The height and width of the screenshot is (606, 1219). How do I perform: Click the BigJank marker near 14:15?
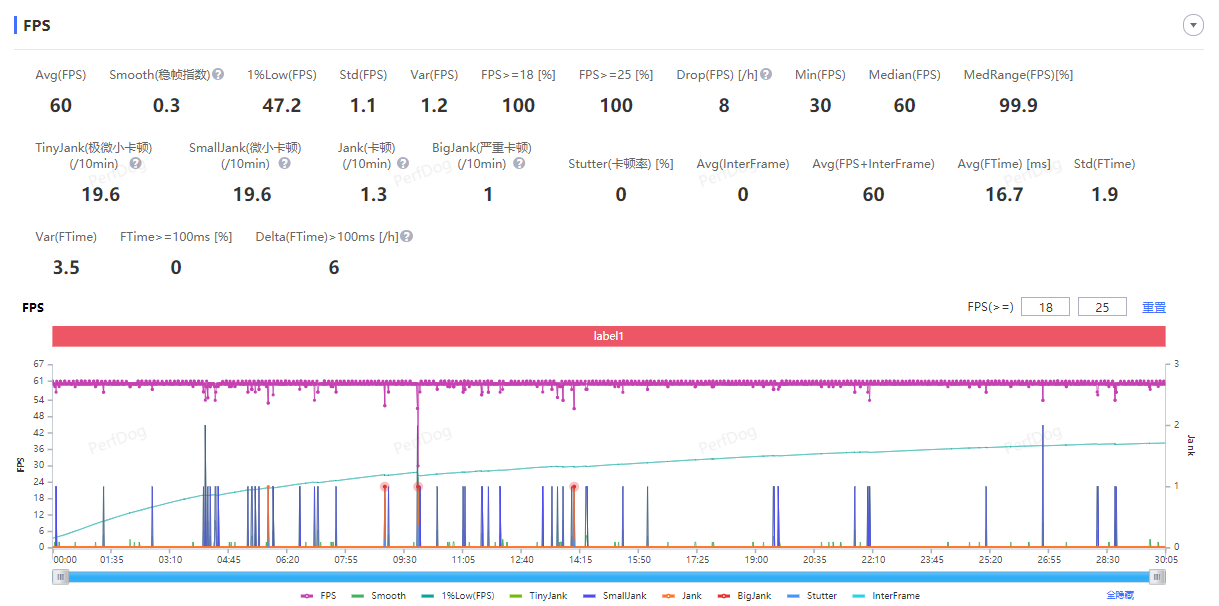pos(574,487)
